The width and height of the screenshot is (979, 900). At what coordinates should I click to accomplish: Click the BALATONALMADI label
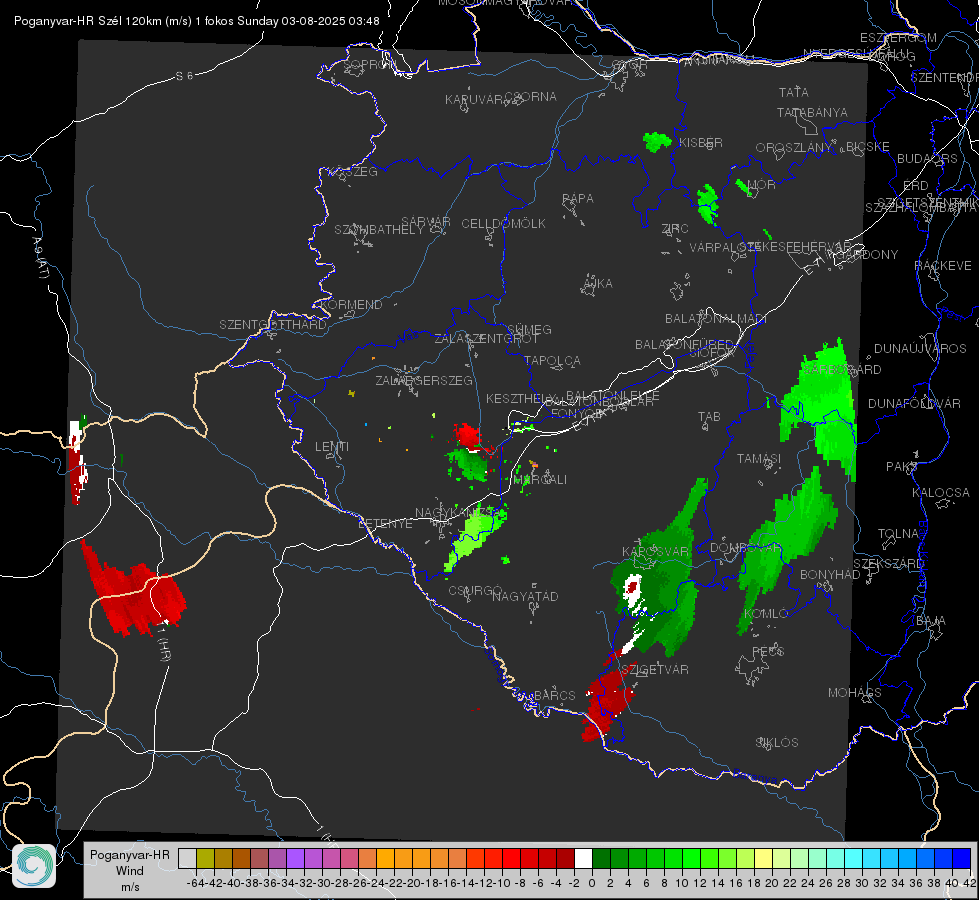tap(716, 319)
